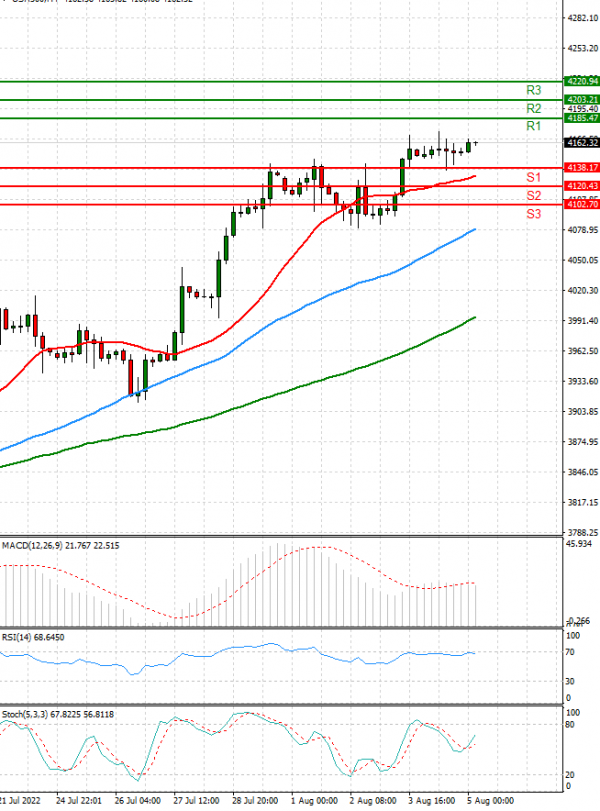Click the S1 support label
600x811 pixels.
point(533,177)
